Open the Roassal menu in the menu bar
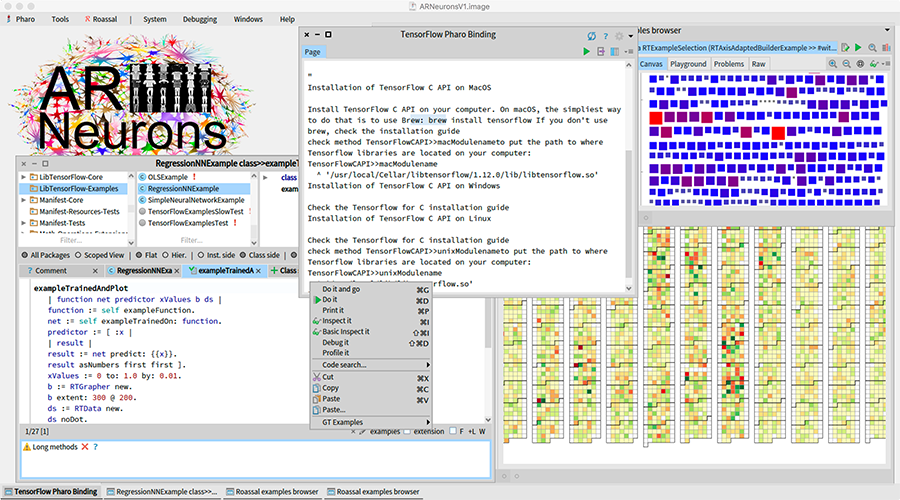Screen dimensions: 900x500 pyautogui.click(x=101, y=19)
